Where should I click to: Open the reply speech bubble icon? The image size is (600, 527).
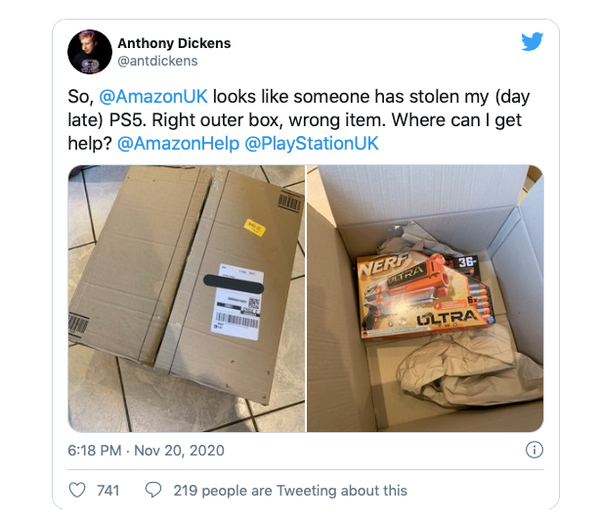(x=153, y=490)
